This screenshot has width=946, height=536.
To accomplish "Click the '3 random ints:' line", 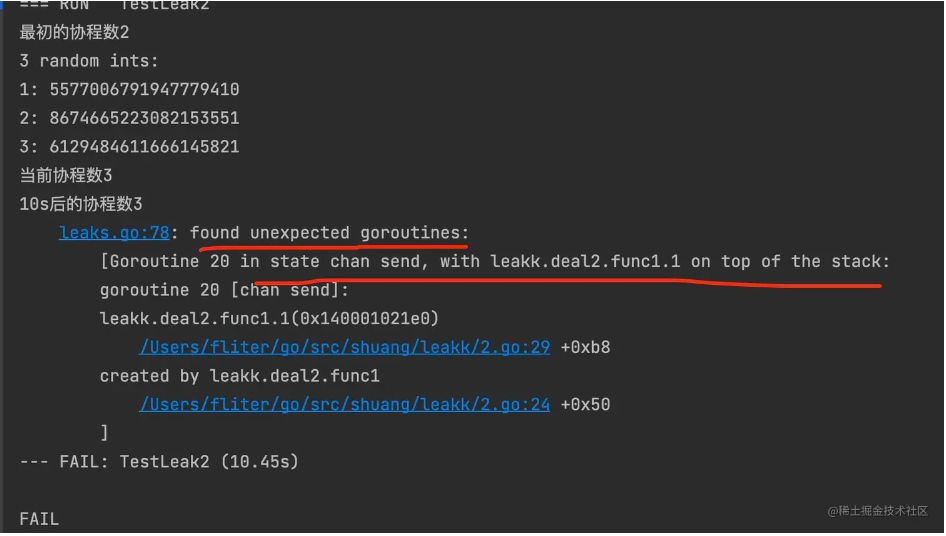I will coord(89,61).
